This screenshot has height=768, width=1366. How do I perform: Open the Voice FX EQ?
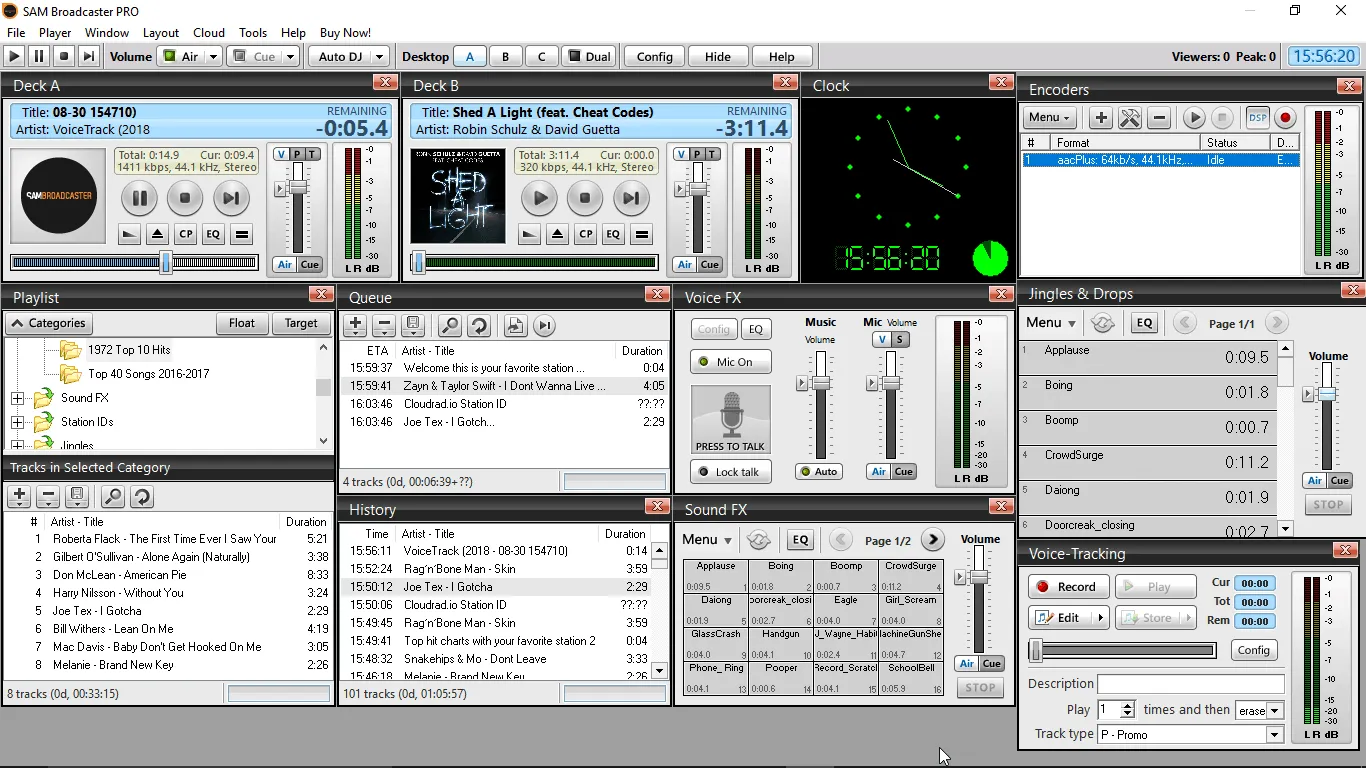coord(756,328)
